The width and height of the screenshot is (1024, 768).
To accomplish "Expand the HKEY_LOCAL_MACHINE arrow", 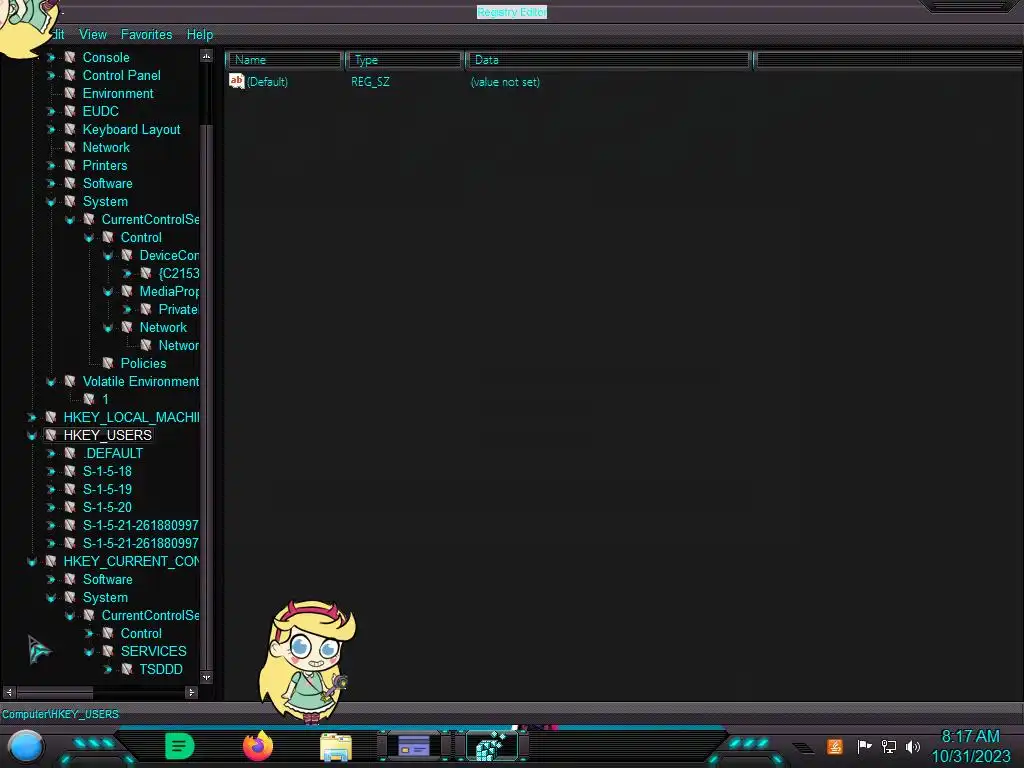I will [32, 417].
